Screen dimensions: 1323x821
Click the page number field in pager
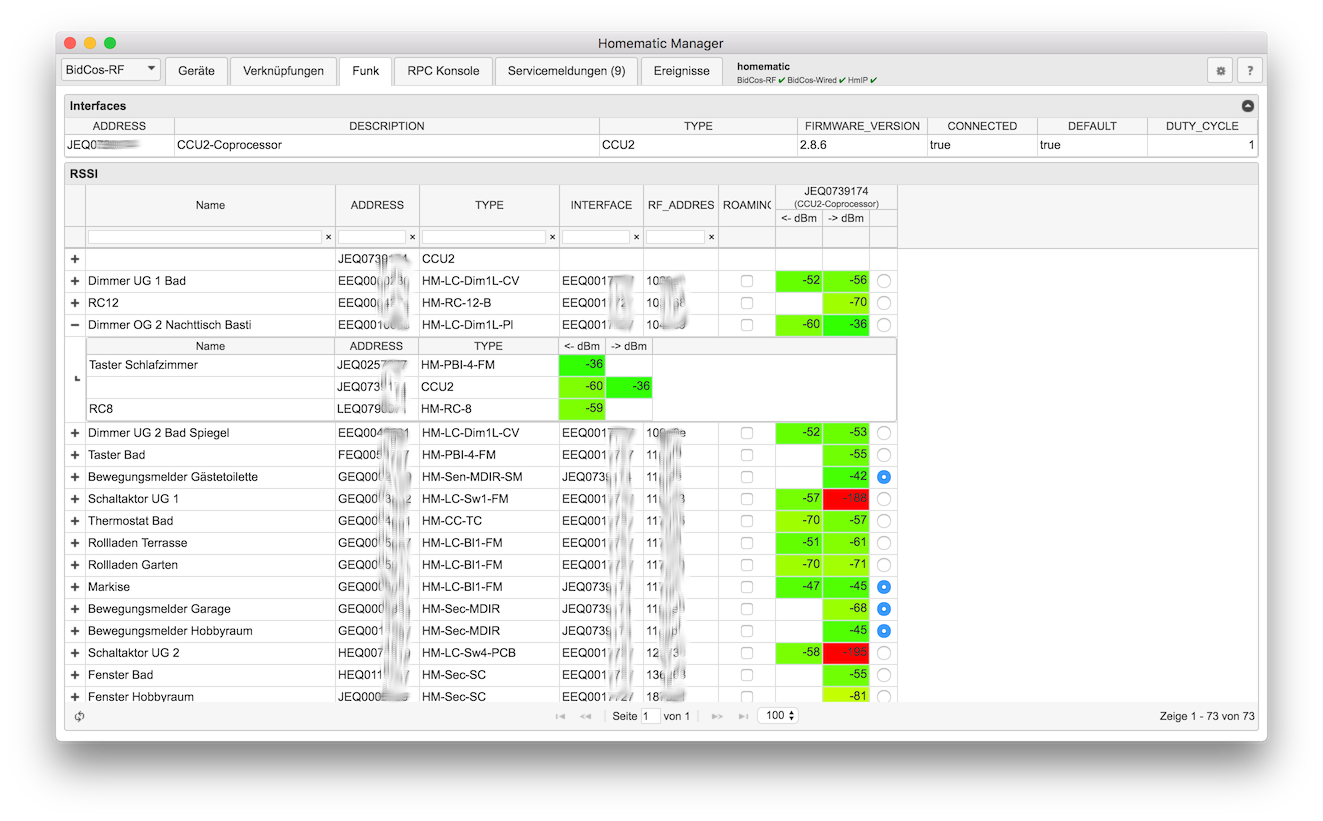(650, 716)
